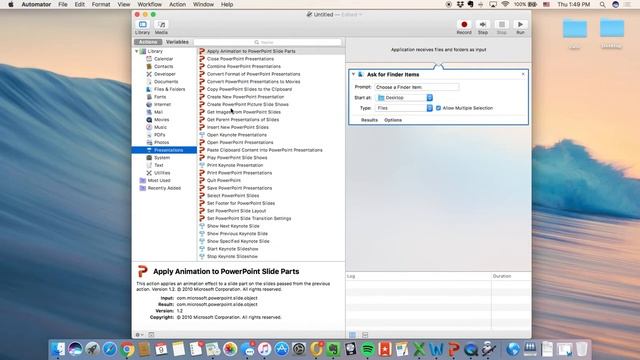Click the Wi-Fi icon in the menu bar
Viewport: 640px width, 360px height.
pos(505,4)
